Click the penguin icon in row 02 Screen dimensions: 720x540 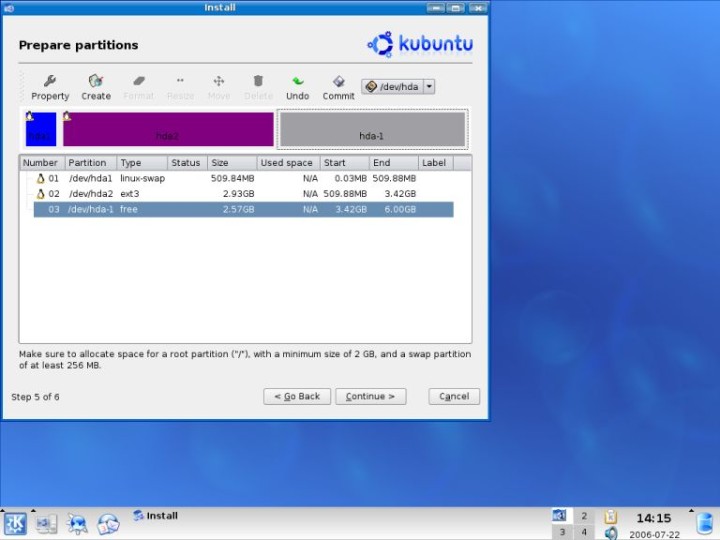coord(40,194)
